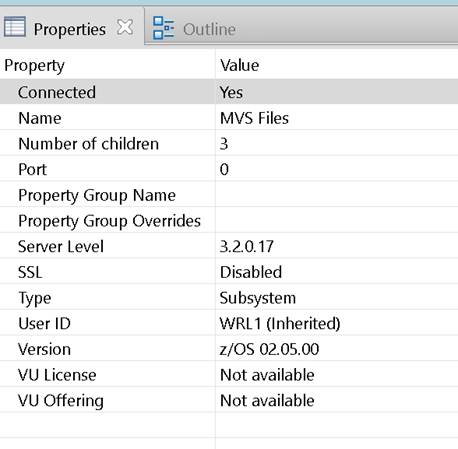Click the empty Property Group Overrides value
The height and width of the screenshot is (449, 458).
[337, 220]
